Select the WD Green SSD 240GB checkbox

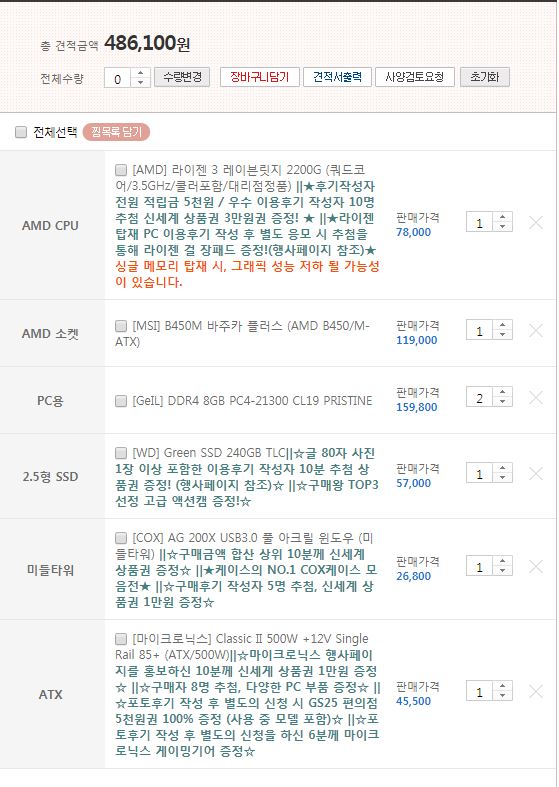click(x=121, y=453)
